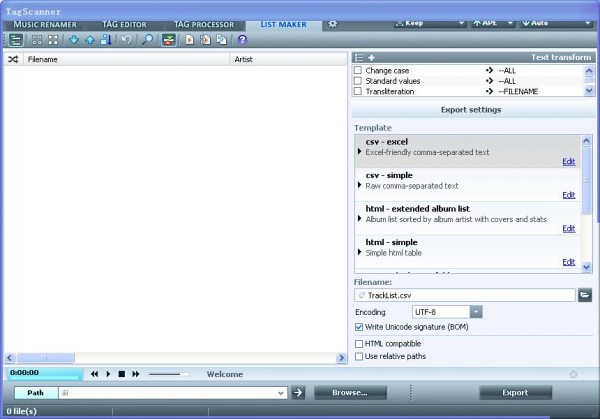The width and height of the screenshot is (600, 419).
Task: Click the shuffle icon in the list header
Action: click(x=13, y=60)
